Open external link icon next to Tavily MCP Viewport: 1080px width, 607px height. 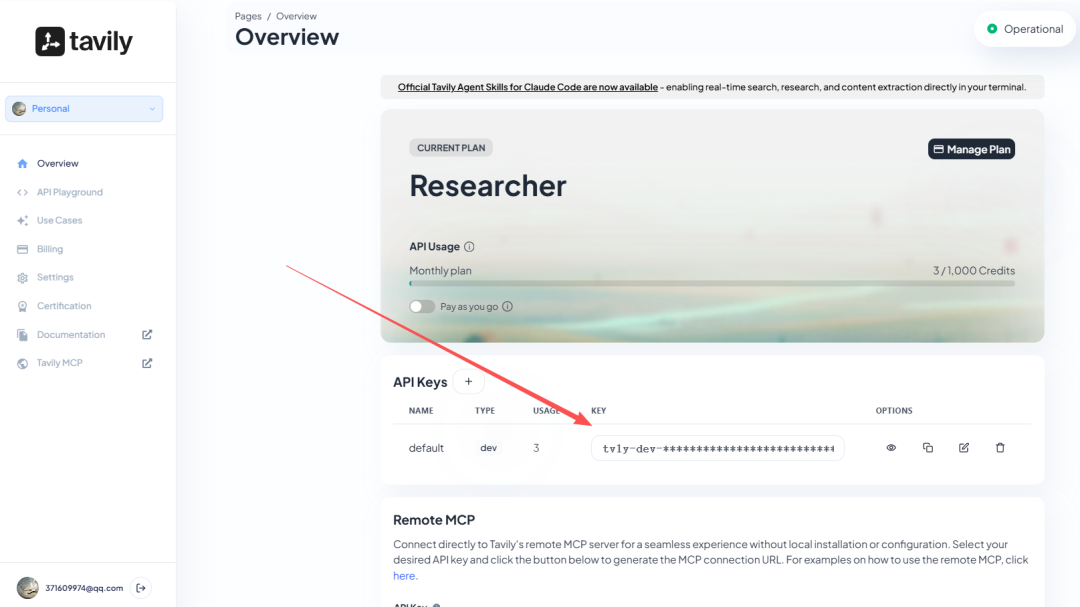pyautogui.click(x=147, y=363)
